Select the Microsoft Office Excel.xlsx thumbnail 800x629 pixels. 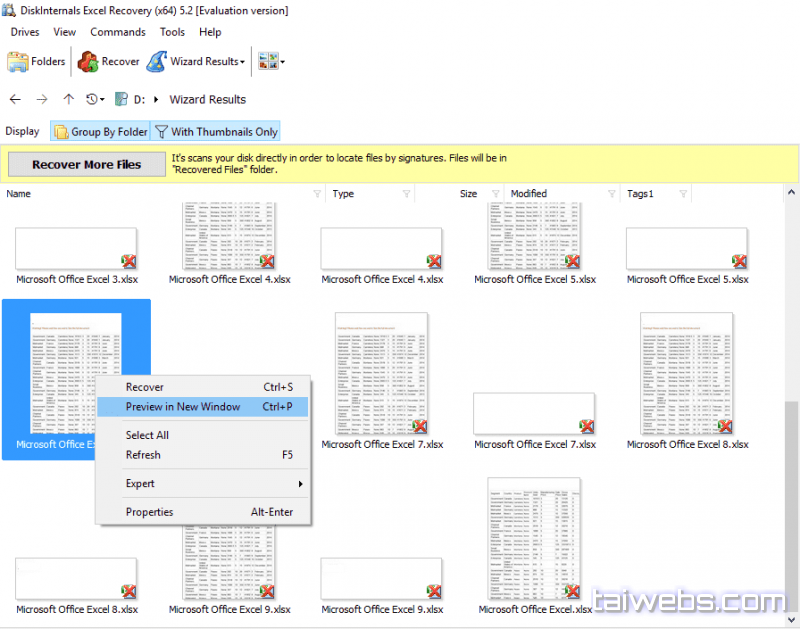click(x=534, y=538)
